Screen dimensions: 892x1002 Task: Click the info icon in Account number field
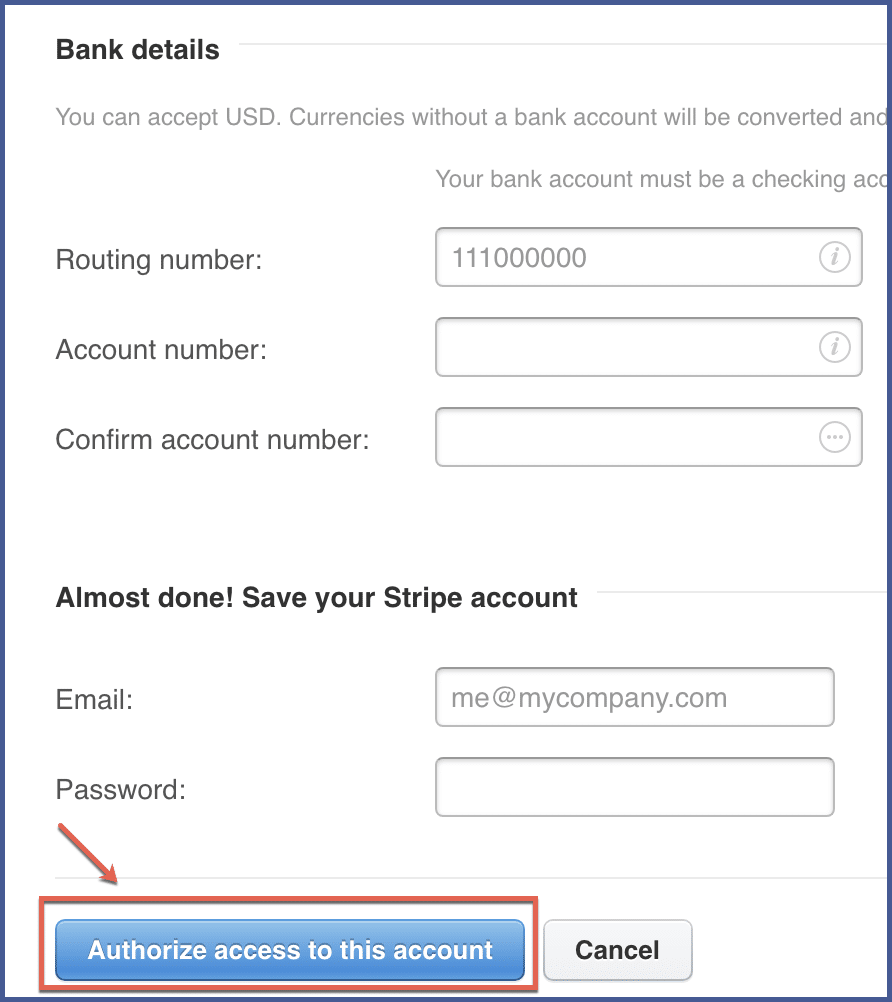tap(834, 347)
